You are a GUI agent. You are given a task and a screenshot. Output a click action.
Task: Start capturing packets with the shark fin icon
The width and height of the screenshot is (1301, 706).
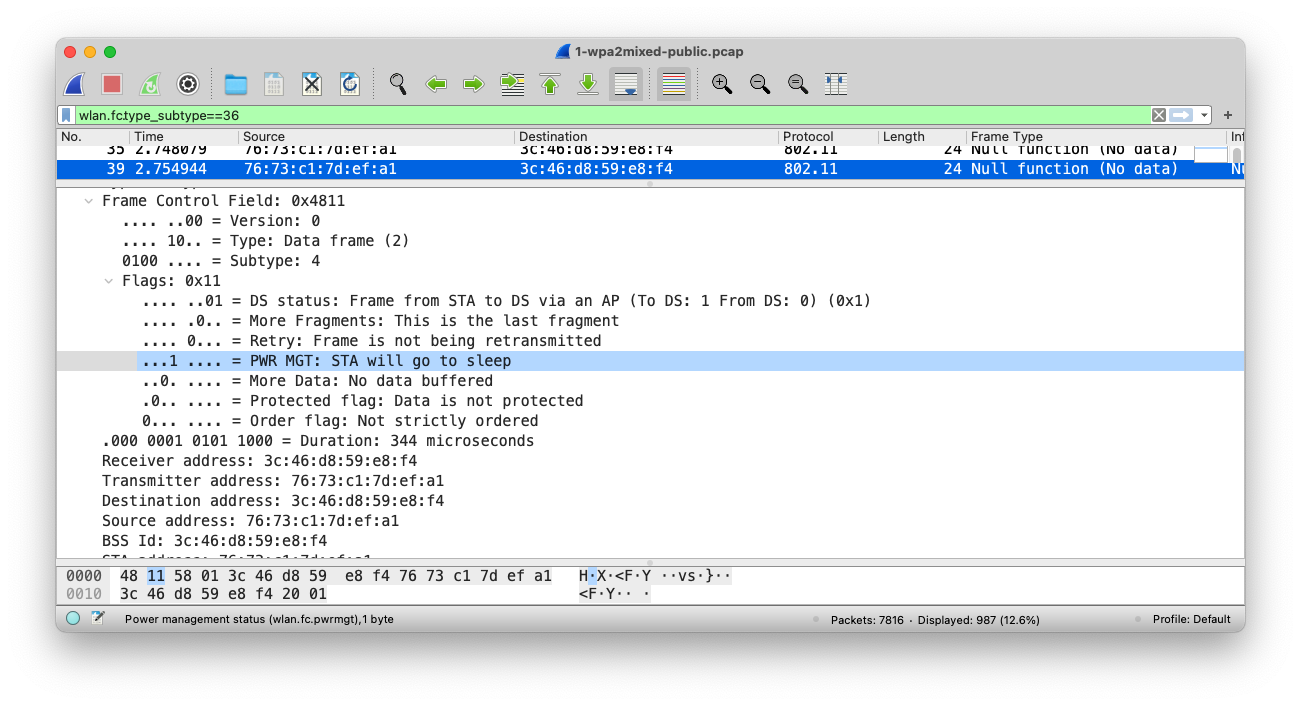click(74, 84)
